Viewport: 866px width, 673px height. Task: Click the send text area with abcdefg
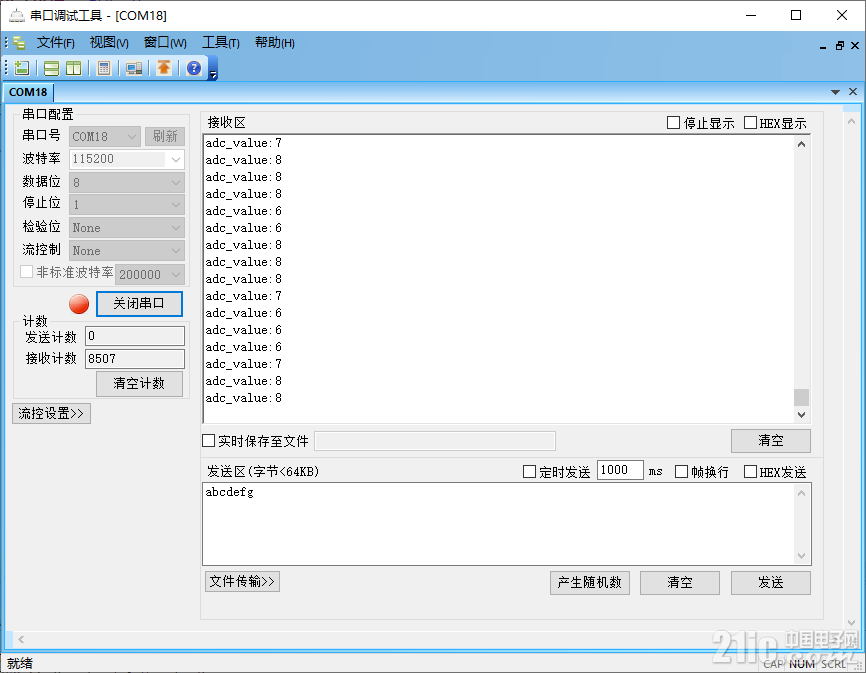click(499, 524)
